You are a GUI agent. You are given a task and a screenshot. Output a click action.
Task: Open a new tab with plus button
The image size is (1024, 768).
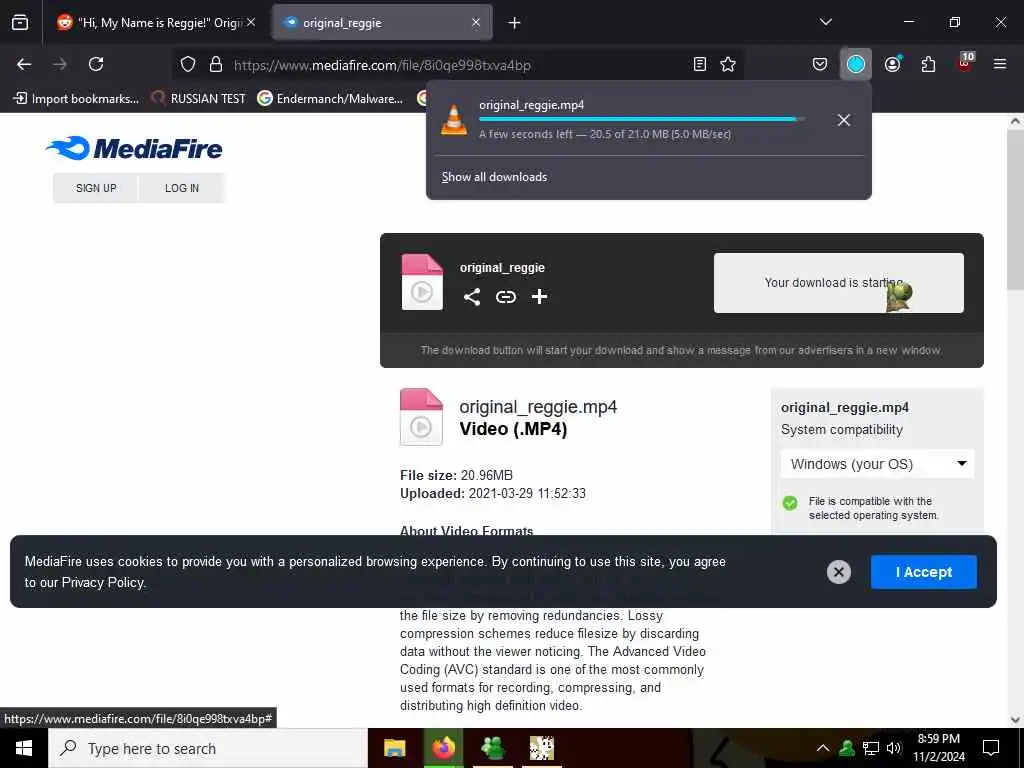[515, 23]
